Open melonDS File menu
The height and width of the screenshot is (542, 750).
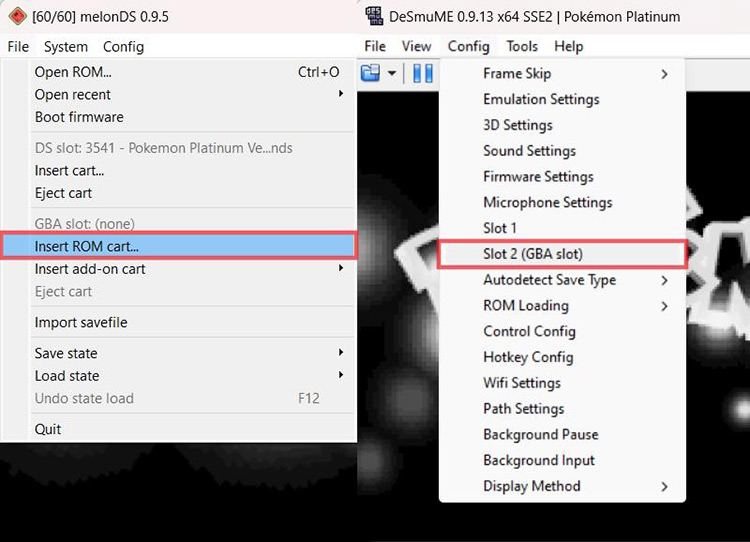click(x=18, y=46)
